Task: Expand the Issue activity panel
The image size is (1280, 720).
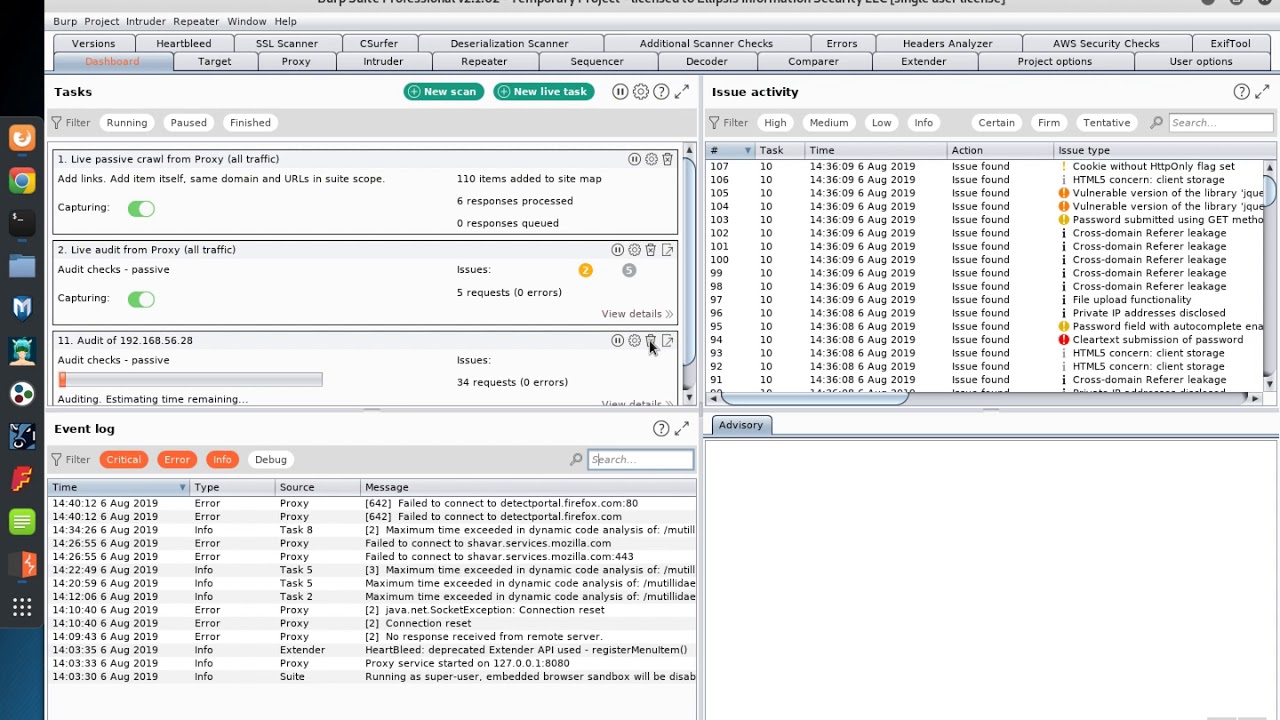Action: click(x=1262, y=92)
